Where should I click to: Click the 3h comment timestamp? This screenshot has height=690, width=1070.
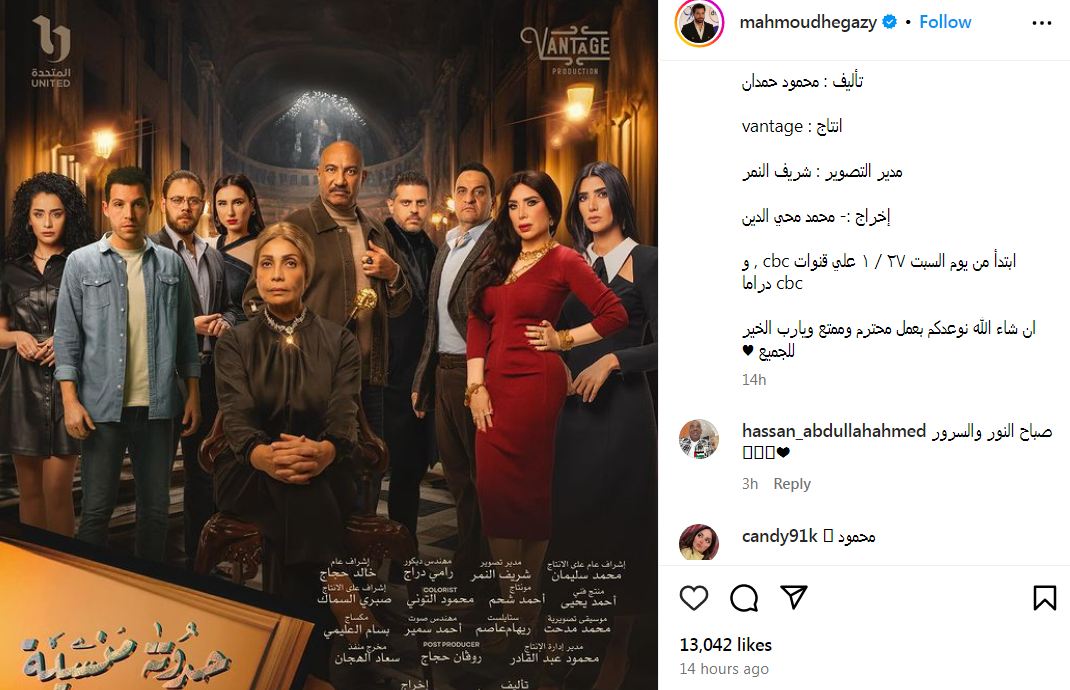(x=750, y=484)
